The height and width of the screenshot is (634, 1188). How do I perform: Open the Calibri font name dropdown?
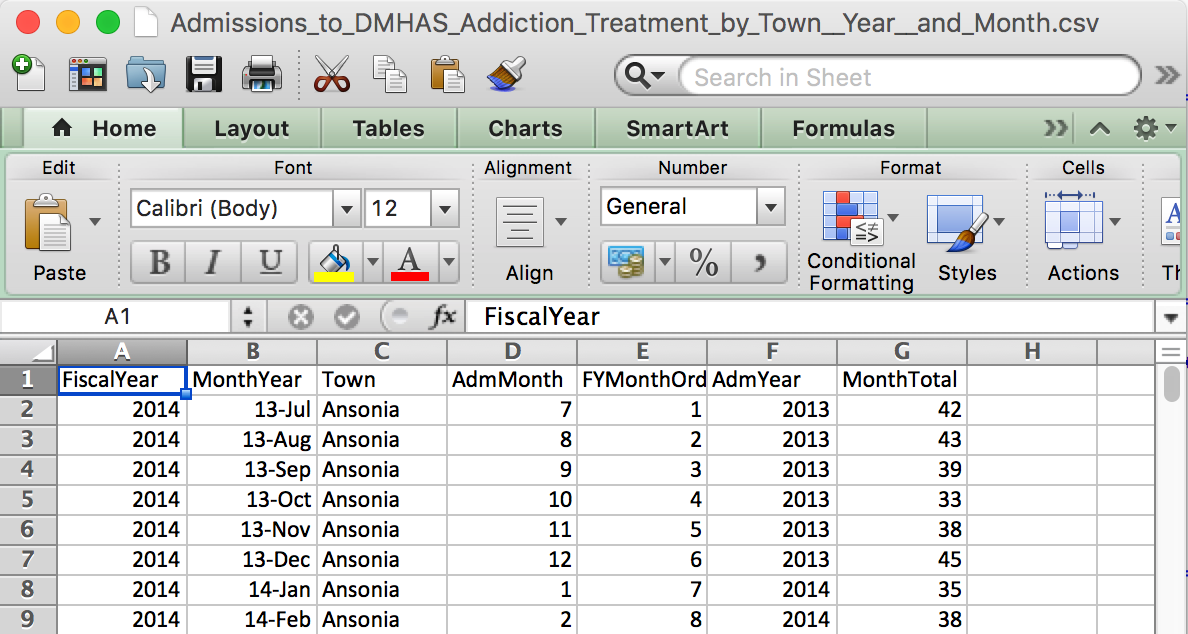coord(346,208)
